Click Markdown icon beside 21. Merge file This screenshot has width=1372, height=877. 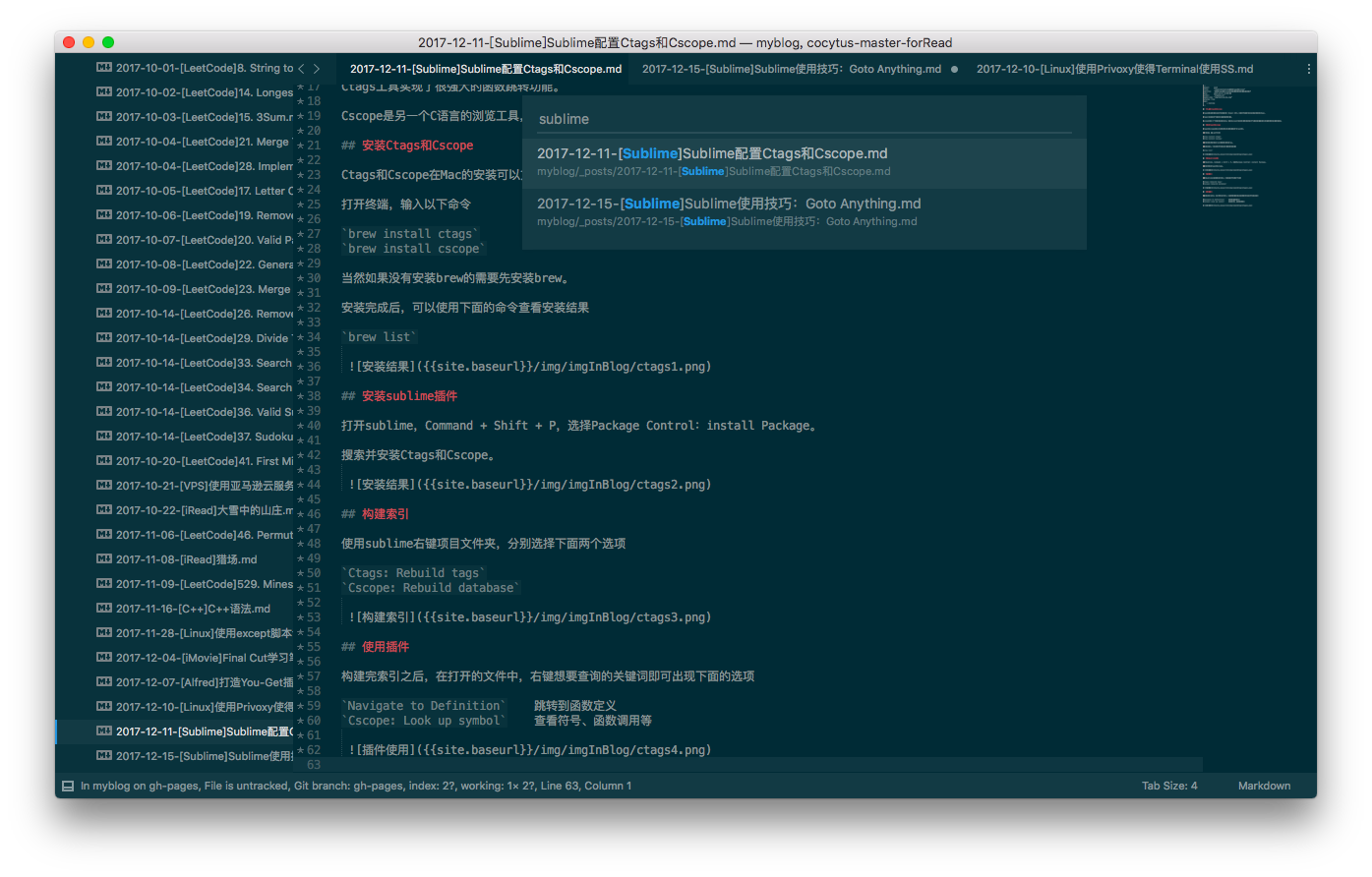pos(104,142)
